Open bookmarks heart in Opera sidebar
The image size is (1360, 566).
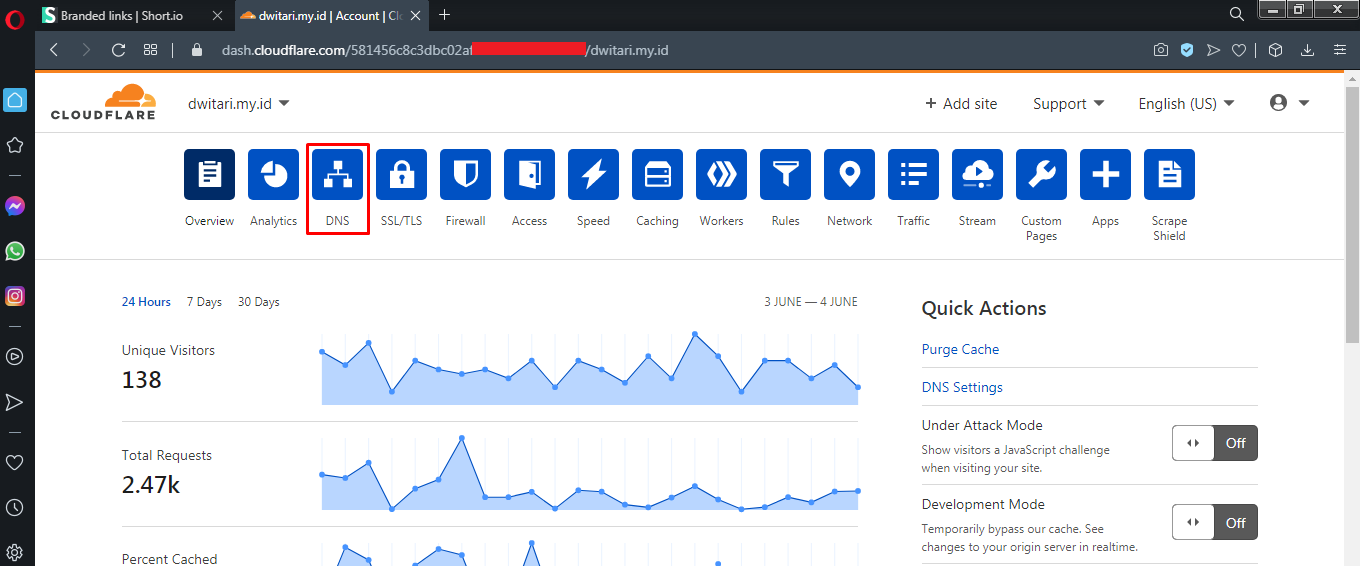15,463
